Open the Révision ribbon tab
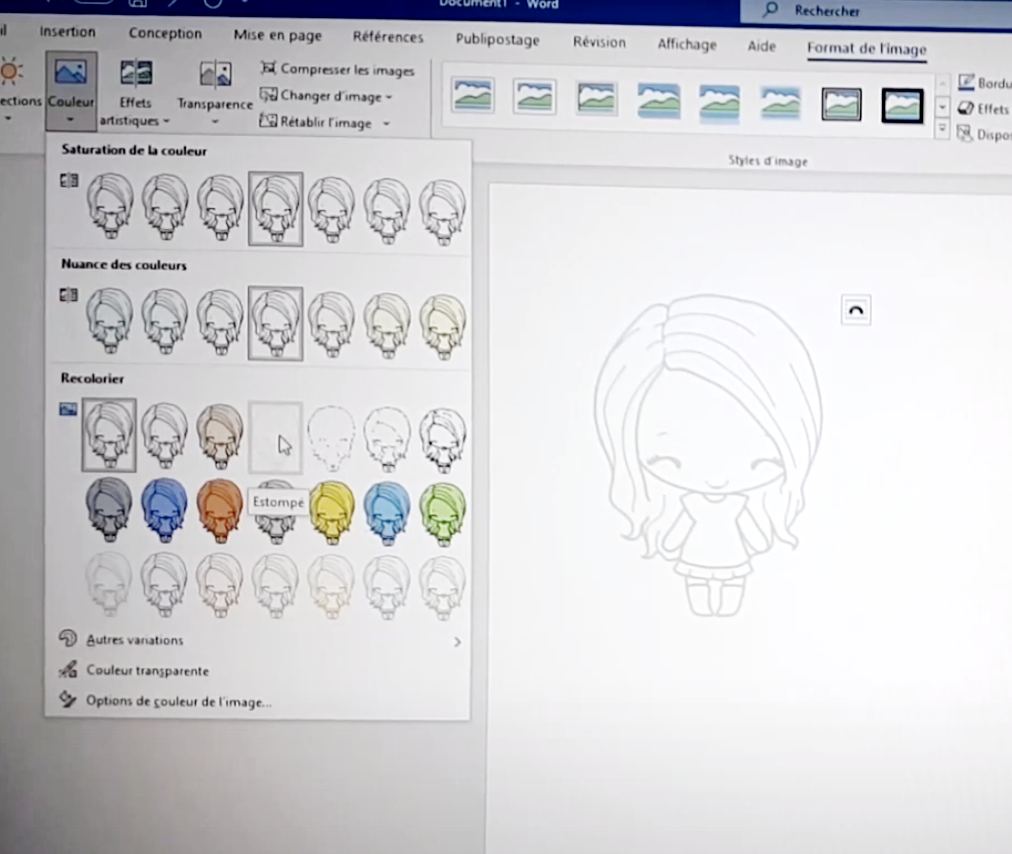This screenshot has width=1012, height=854. (x=598, y=42)
